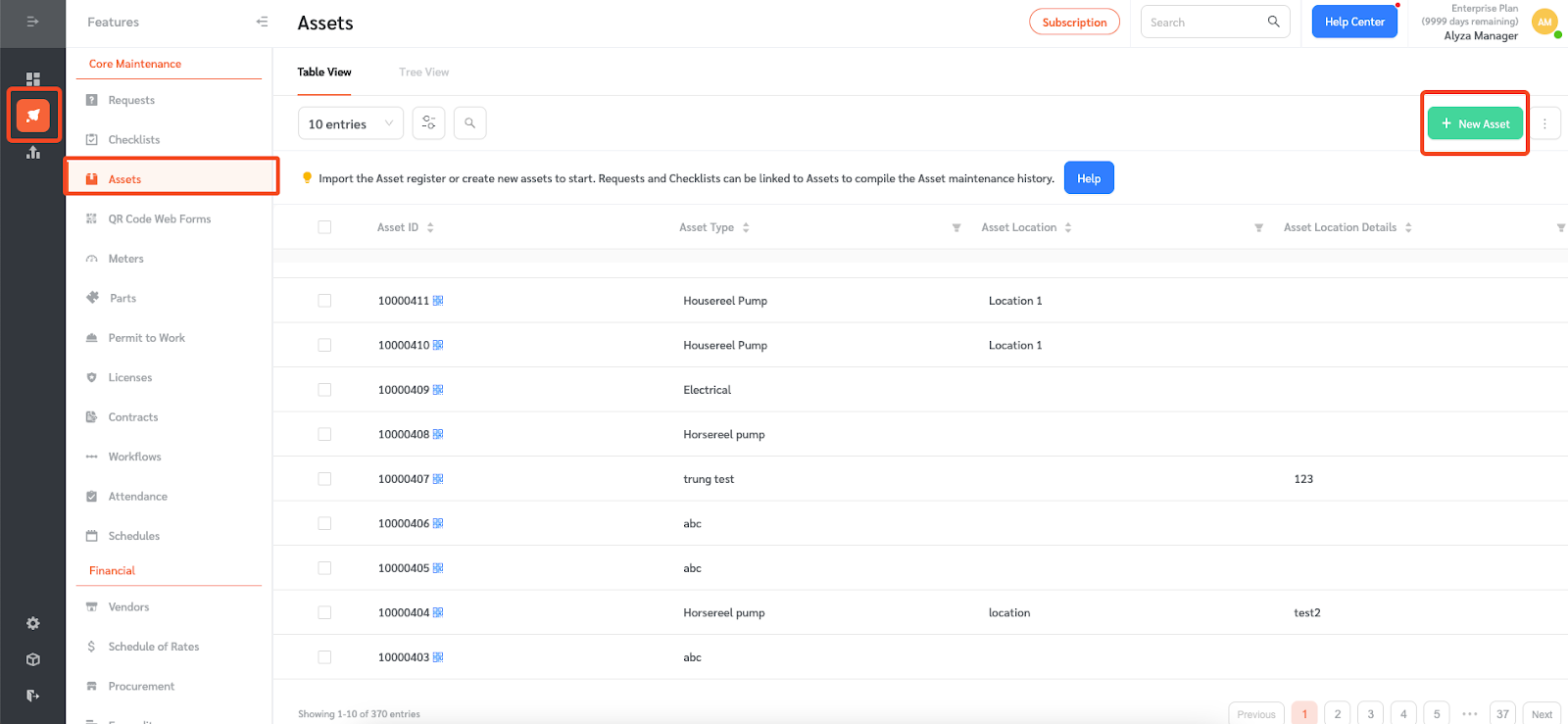This screenshot has width=1568, height=724.
Task: Collapse the Features sidebar panel
Action: pyautogui.click(x=262, y=22)
